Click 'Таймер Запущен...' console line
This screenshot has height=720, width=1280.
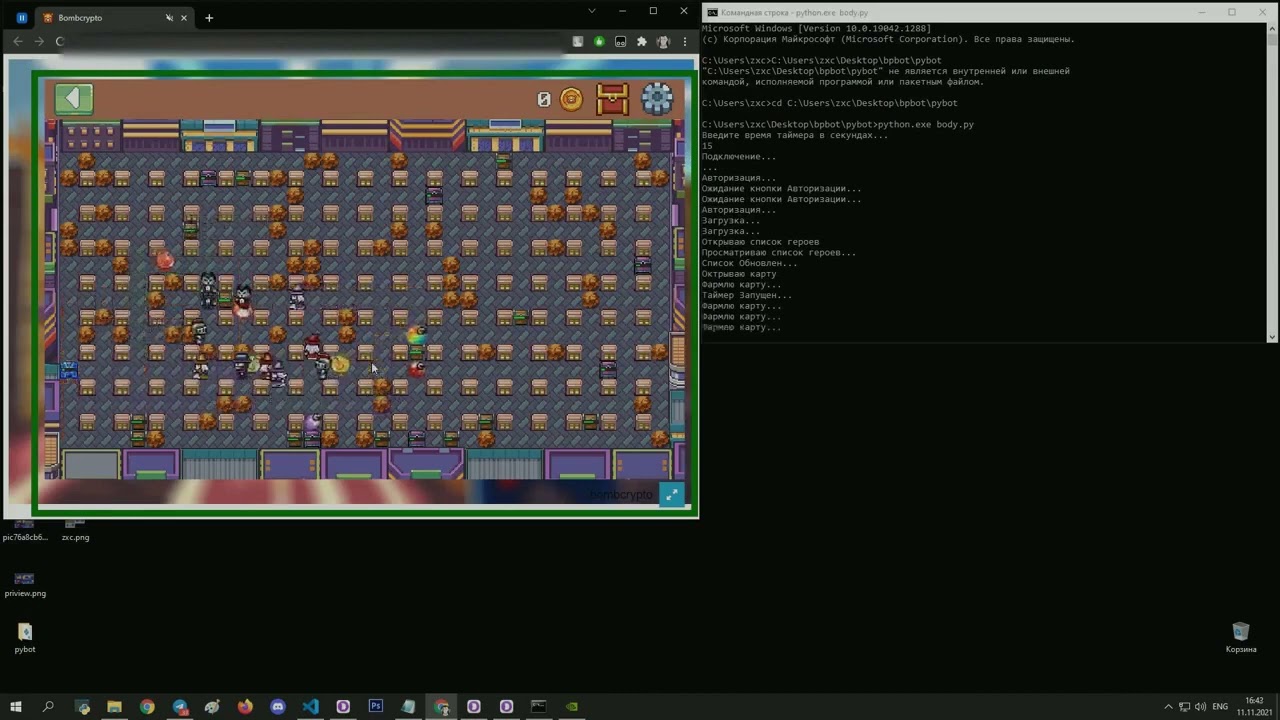coord(747,295)
